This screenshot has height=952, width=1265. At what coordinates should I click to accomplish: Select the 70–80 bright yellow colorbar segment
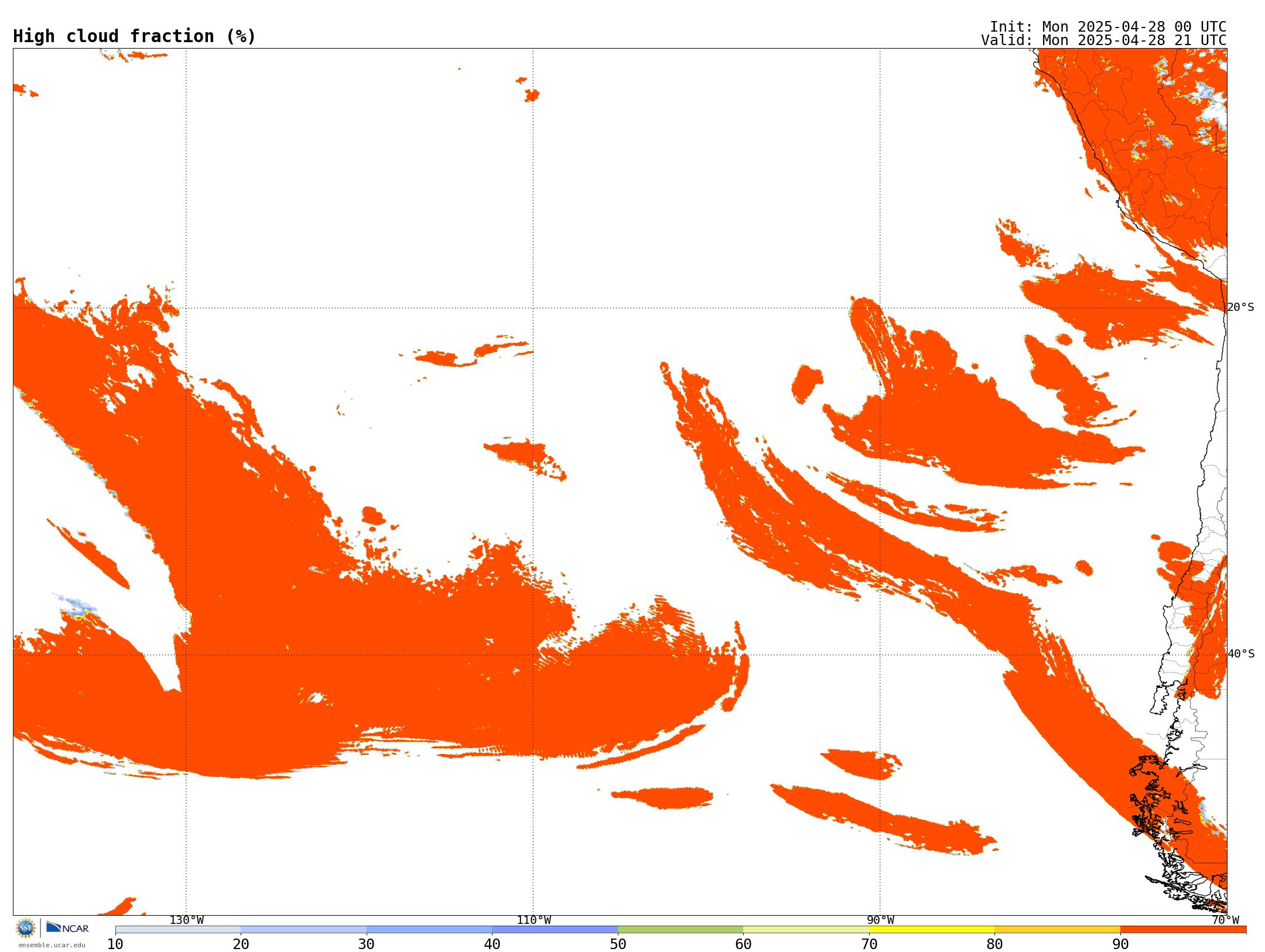click(932, 930)
